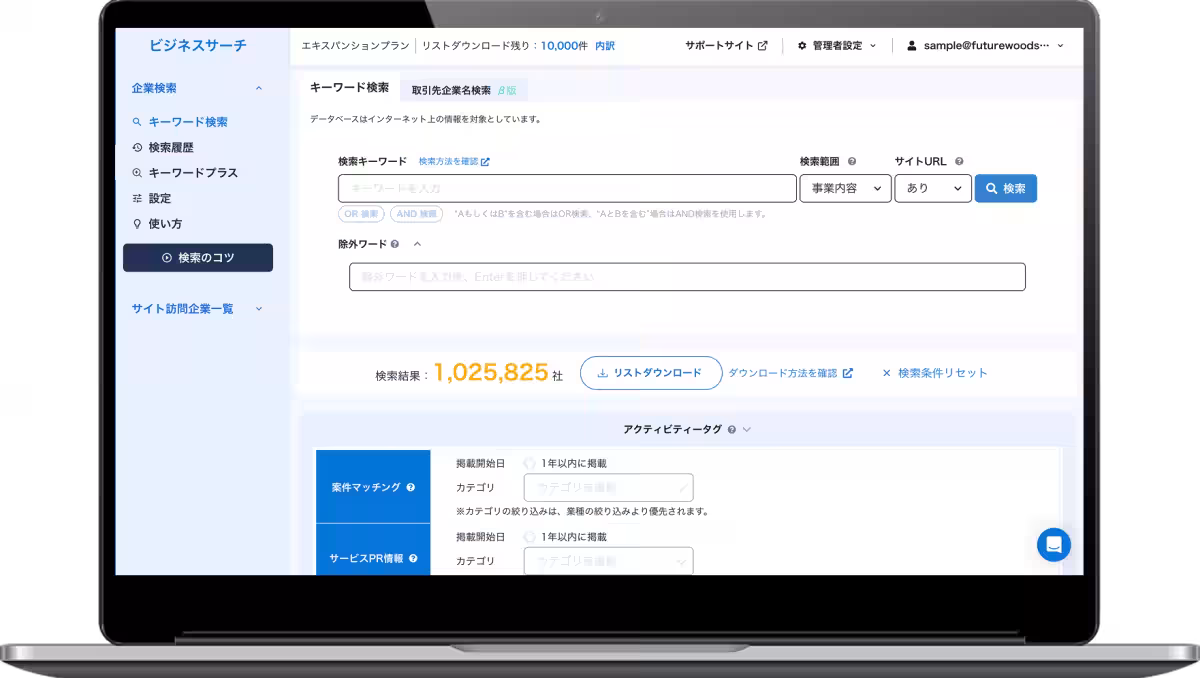Focus the 除外ワード input field

tap(687, 277)
